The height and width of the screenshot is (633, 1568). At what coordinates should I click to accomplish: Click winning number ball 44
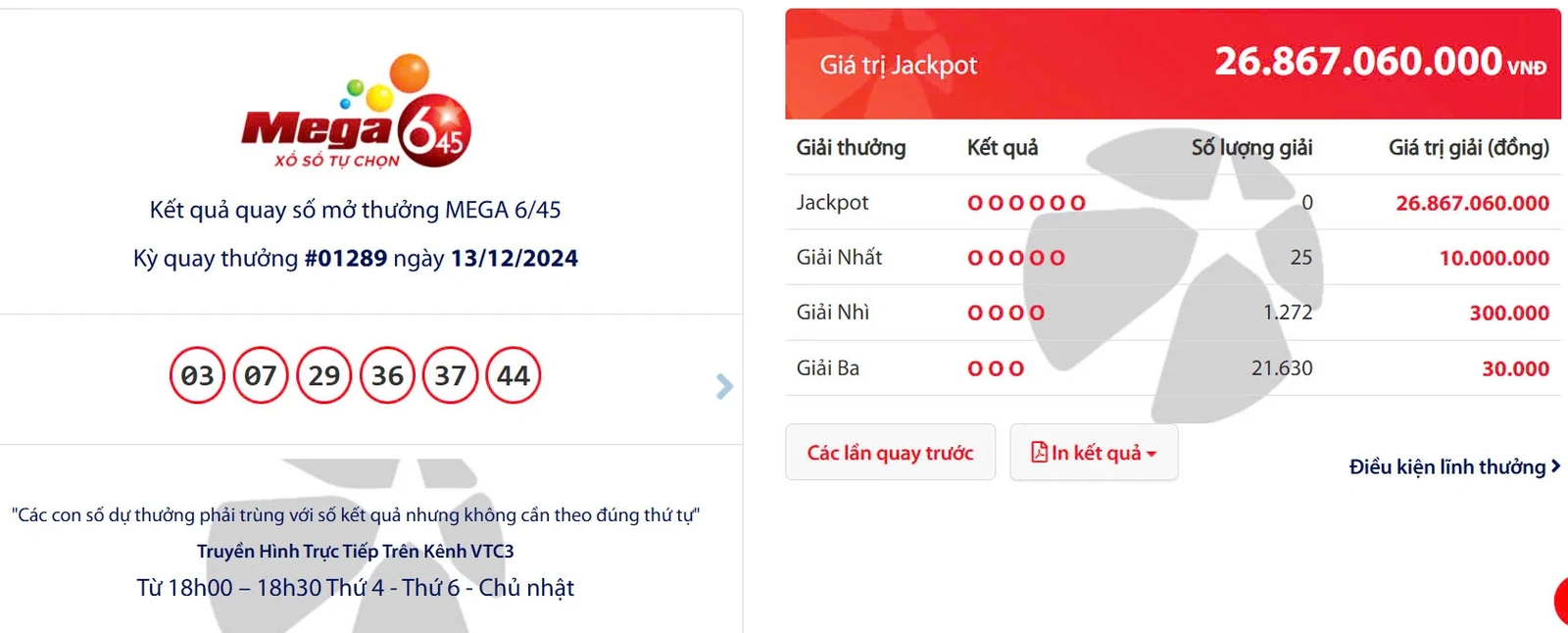point(514,375)
